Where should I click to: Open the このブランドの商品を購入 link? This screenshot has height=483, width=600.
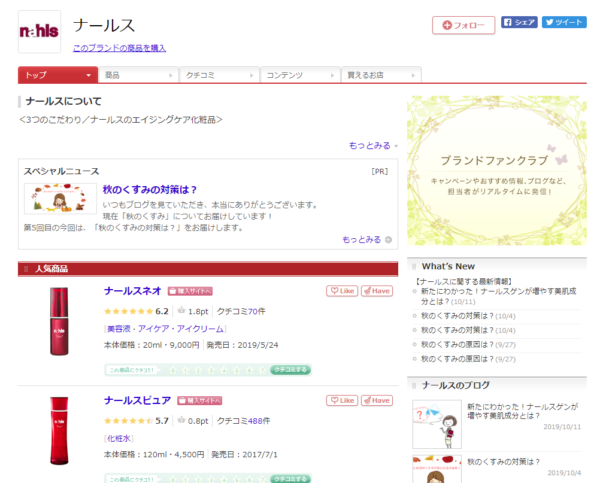[x=119, y=48]
